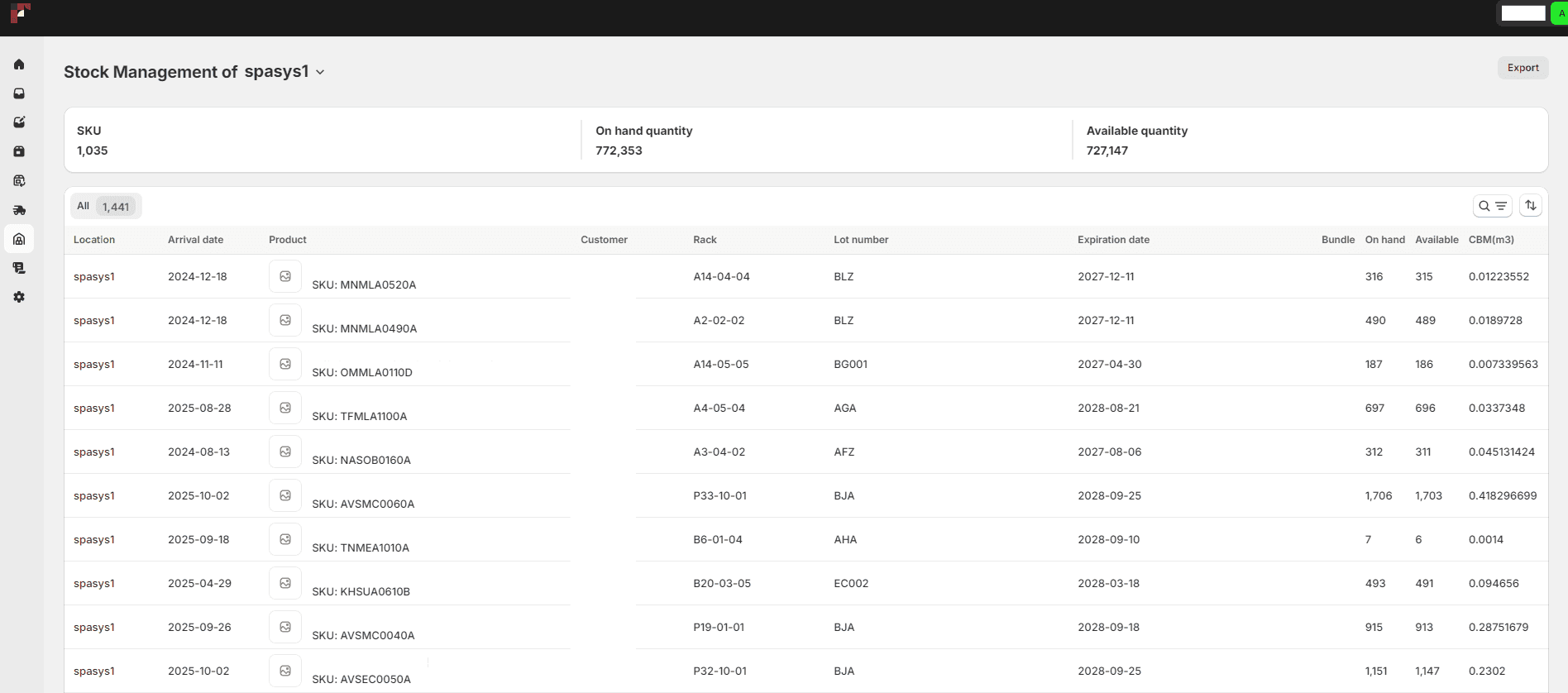Click product thumbnail for SKU MNMLA0520A
The image size is (1568, 693).
pyautogui.click(x=285, y=276)
